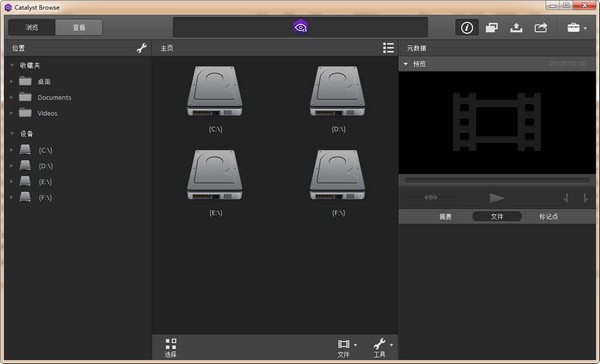Click the preview playback progress bar
600x364 pixels.
[497, 180]
